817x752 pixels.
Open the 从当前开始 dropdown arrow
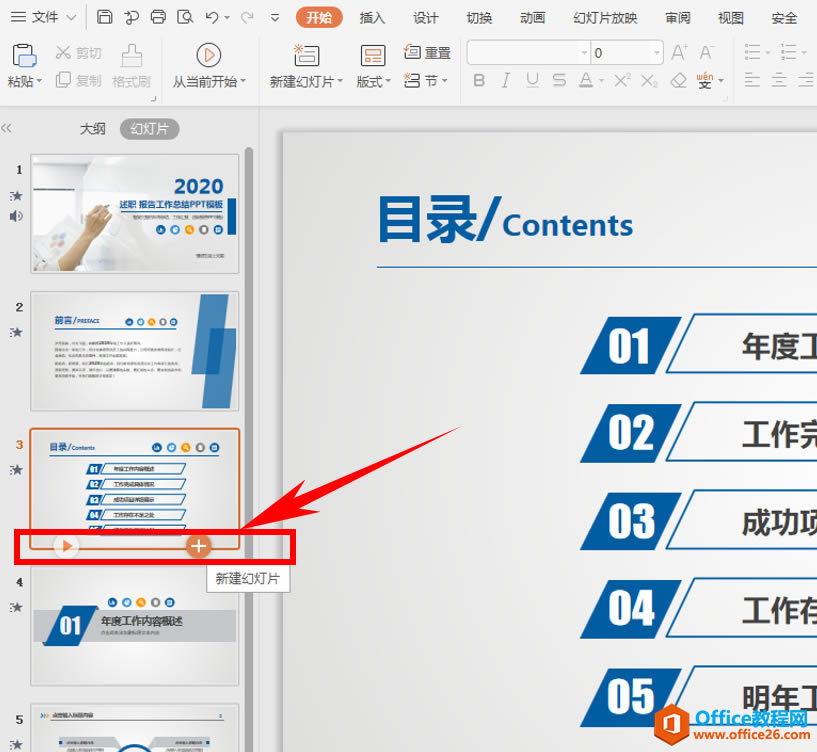(243, 82)
